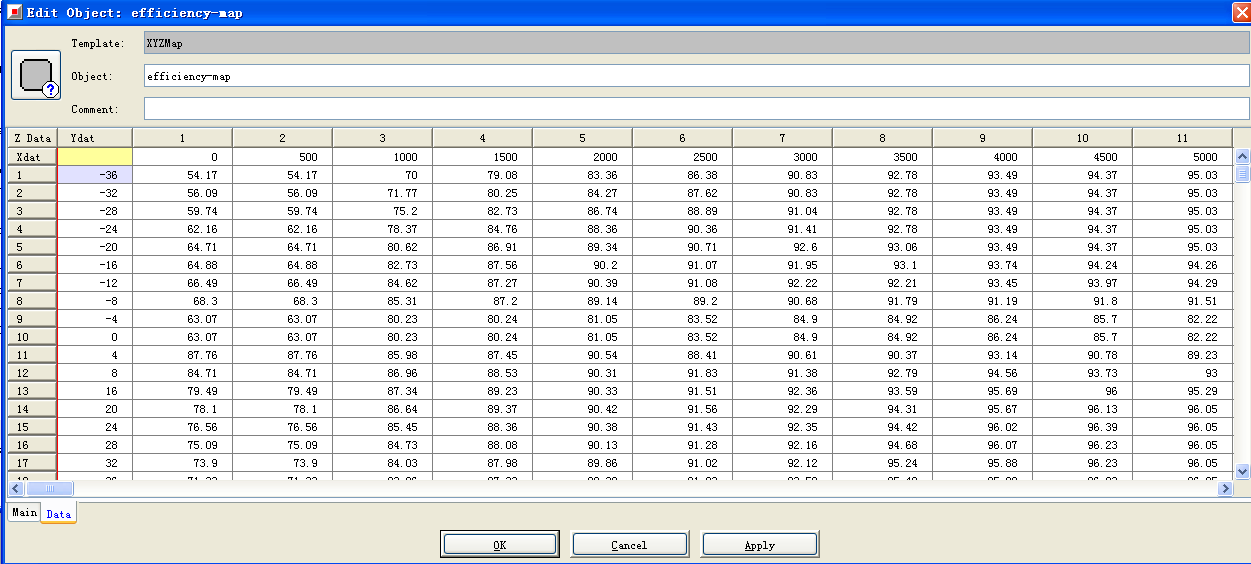This screenshot has width=1251, height=564.
Task: Click the yellow empty Xdat/Ydat cell
Action: 95,157
